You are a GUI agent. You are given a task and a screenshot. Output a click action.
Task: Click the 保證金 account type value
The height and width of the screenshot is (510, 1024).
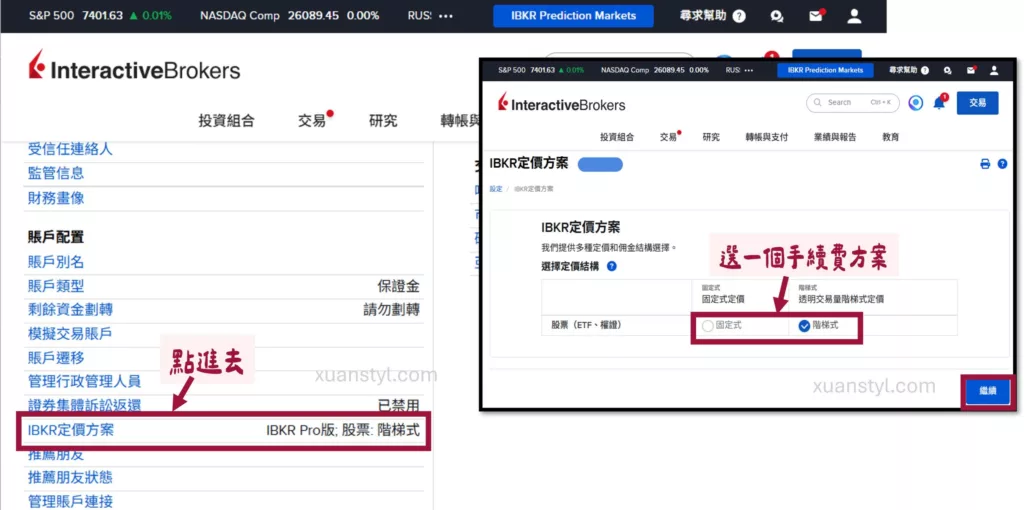pyautogui.click(x=398, y=286)
